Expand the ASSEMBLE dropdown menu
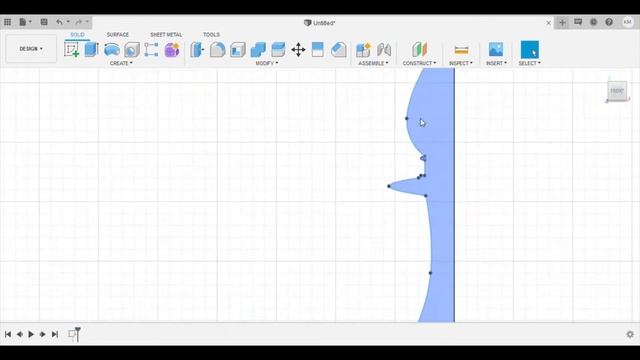640x360 pixels. click(373, 63)
